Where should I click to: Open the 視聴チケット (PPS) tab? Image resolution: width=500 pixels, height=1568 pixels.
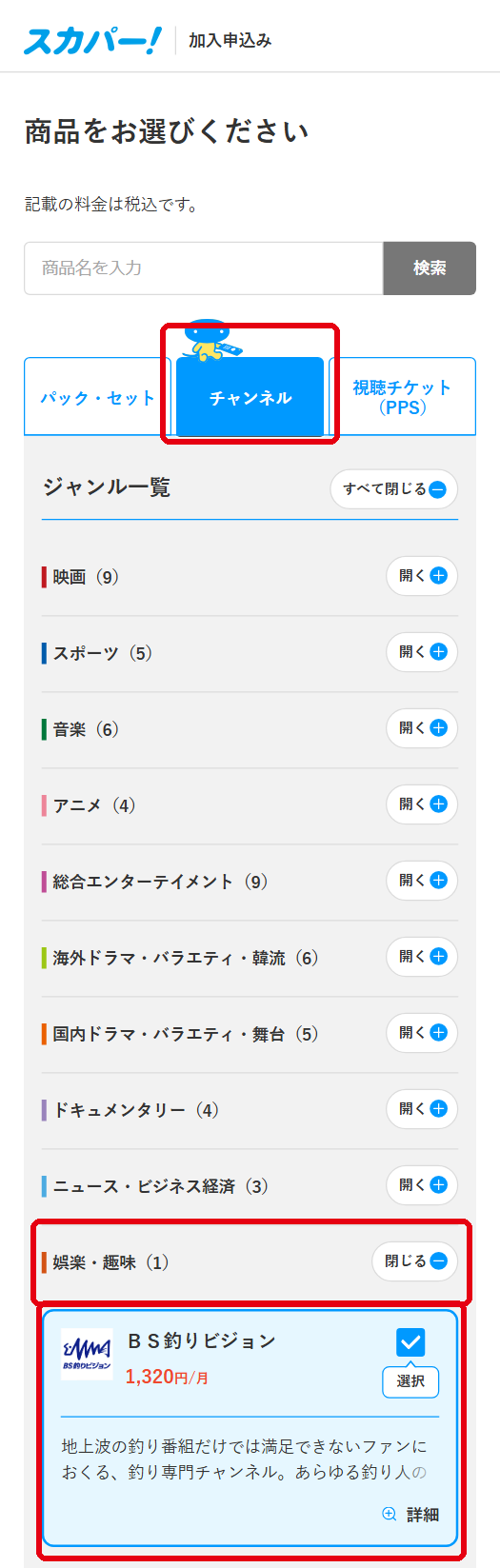tap(402, 397)
